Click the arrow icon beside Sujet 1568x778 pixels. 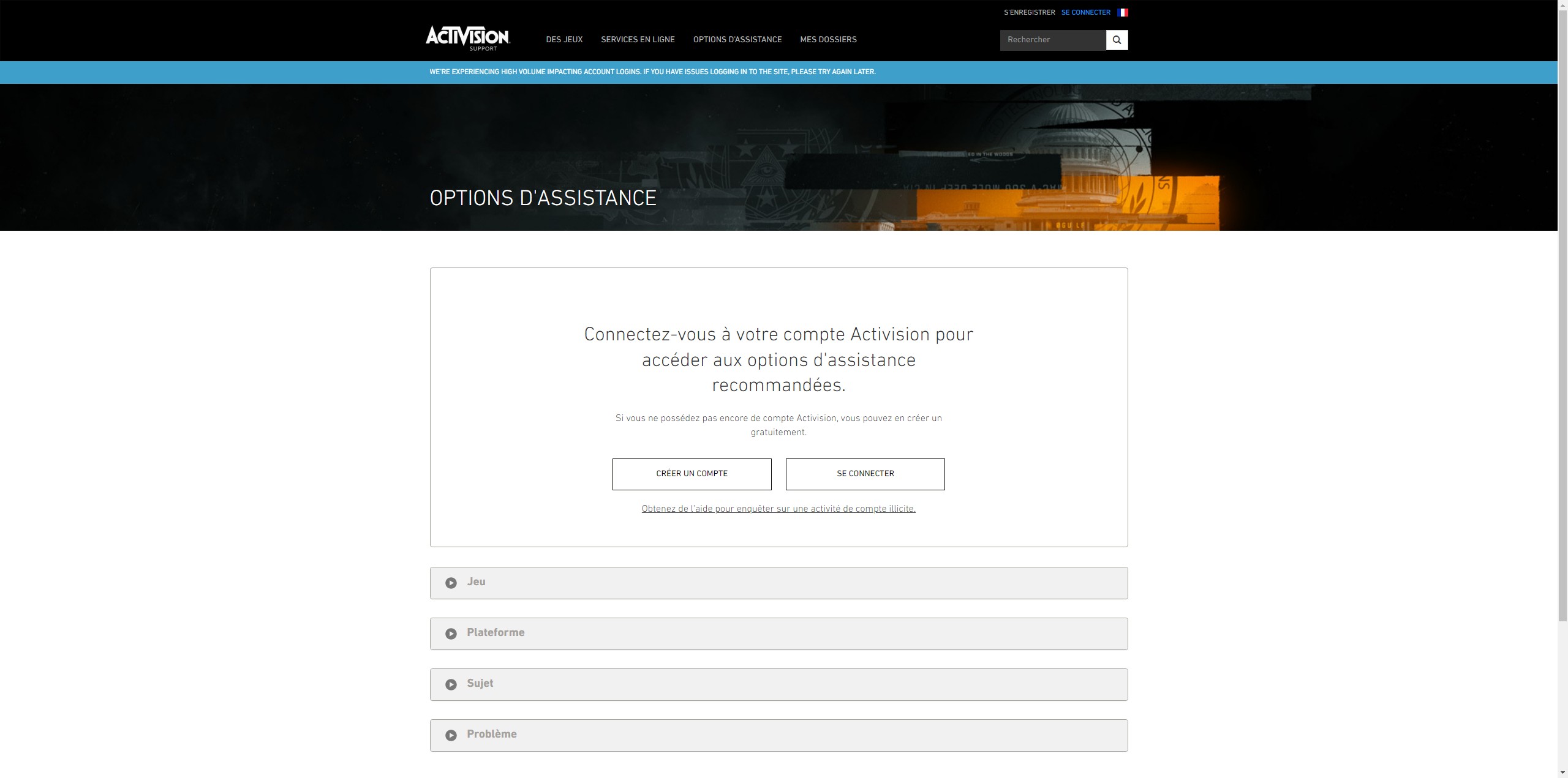(451, 684)
